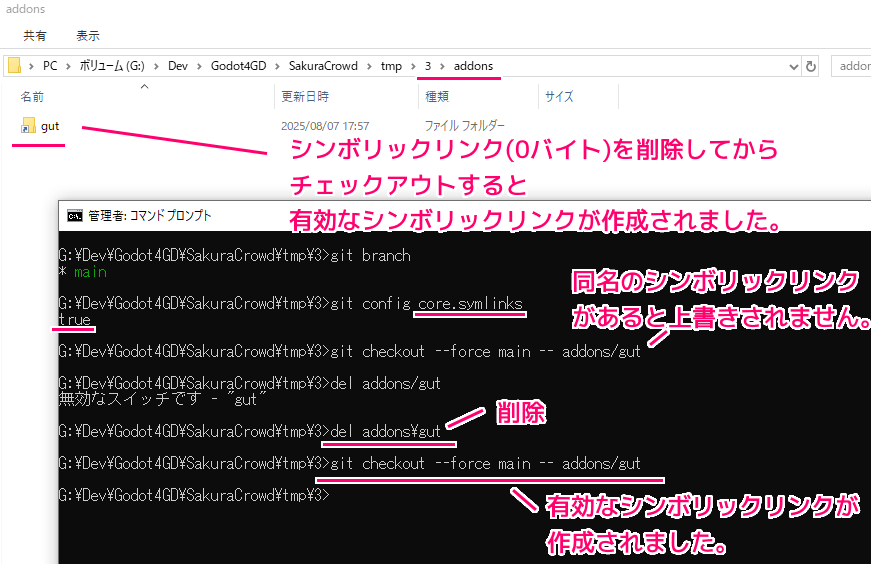Expand the chevron before PC in path
Screen dimensions: 871x564
click(x=31, y=66)
